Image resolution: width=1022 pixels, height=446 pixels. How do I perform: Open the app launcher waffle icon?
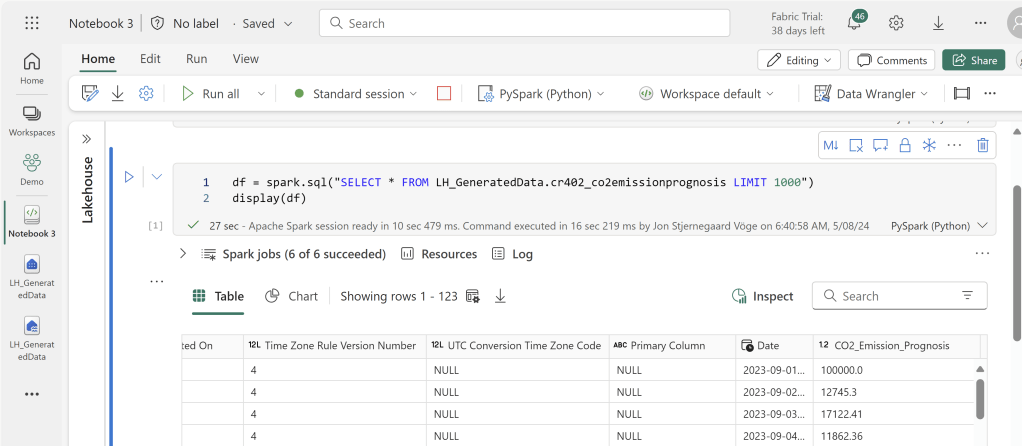click(x=32, y=23)
